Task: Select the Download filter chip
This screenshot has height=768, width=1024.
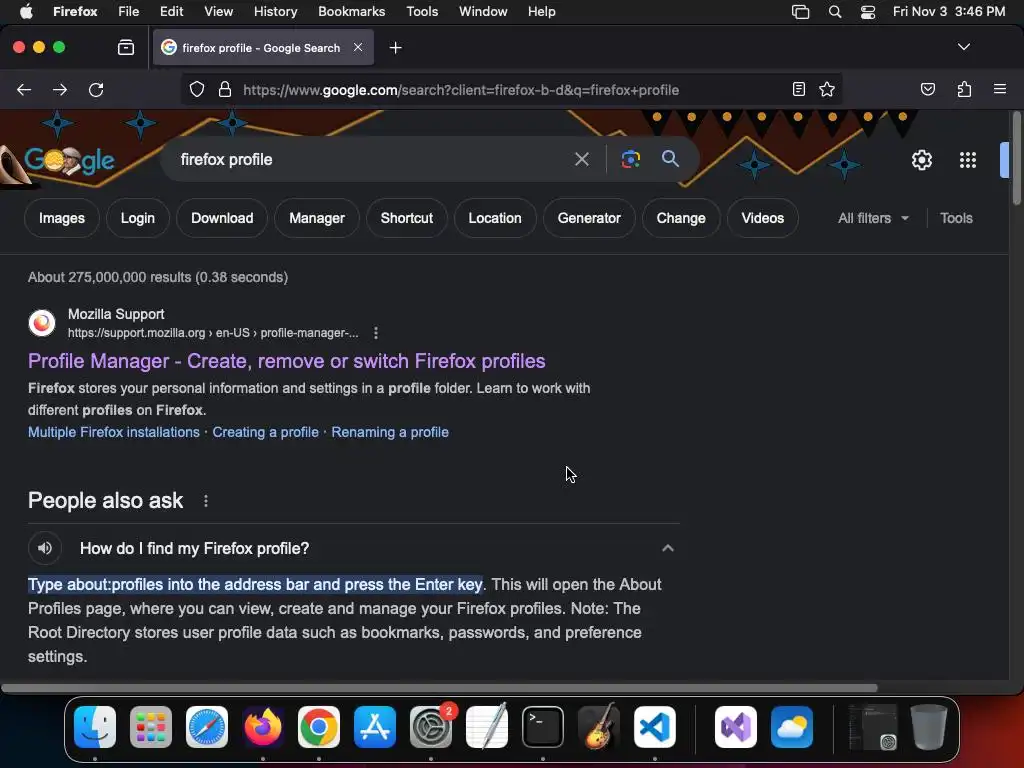Action: click(222, 218)
